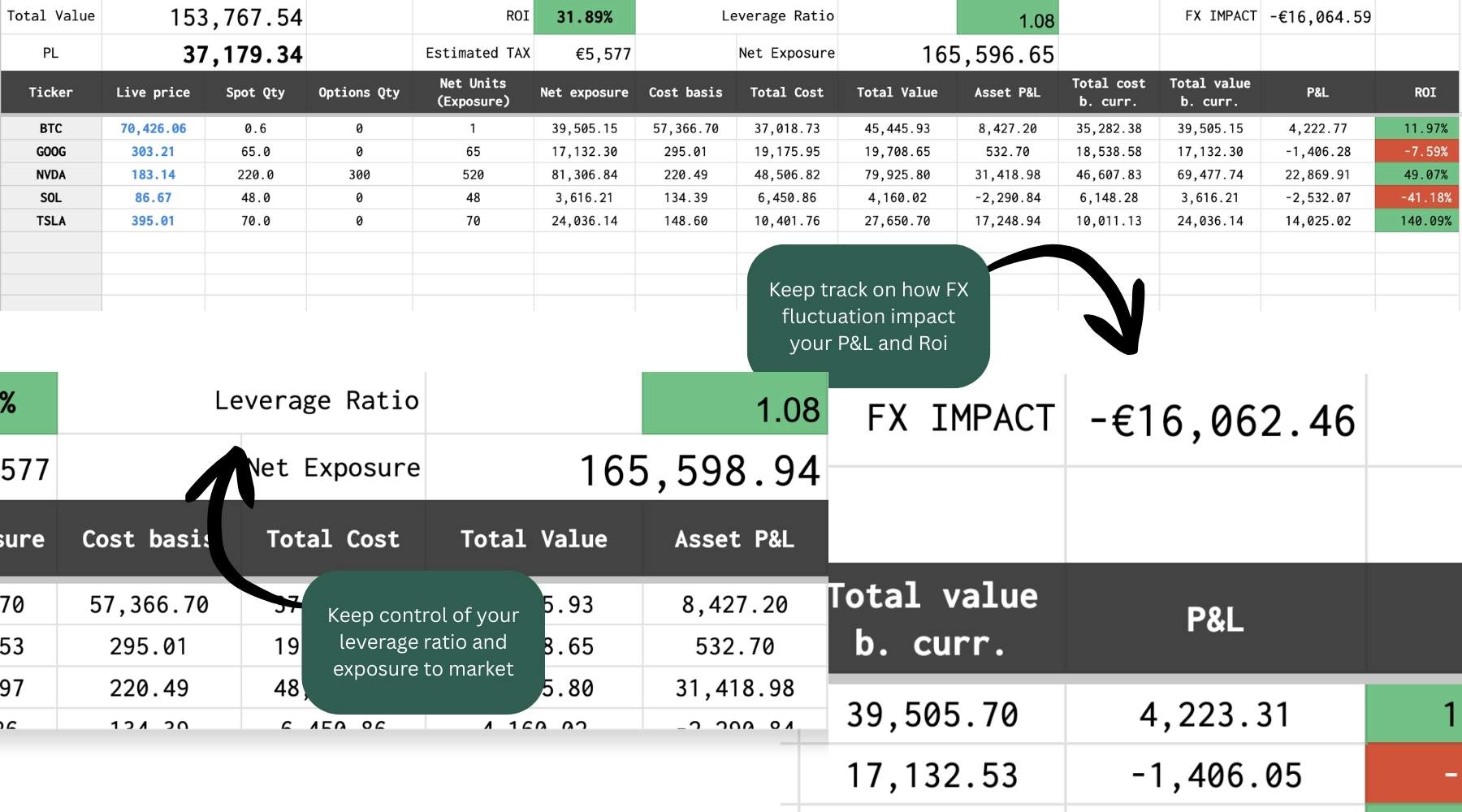Select the Live price column header
This screenshot has width=1462, height=812.
153,93
